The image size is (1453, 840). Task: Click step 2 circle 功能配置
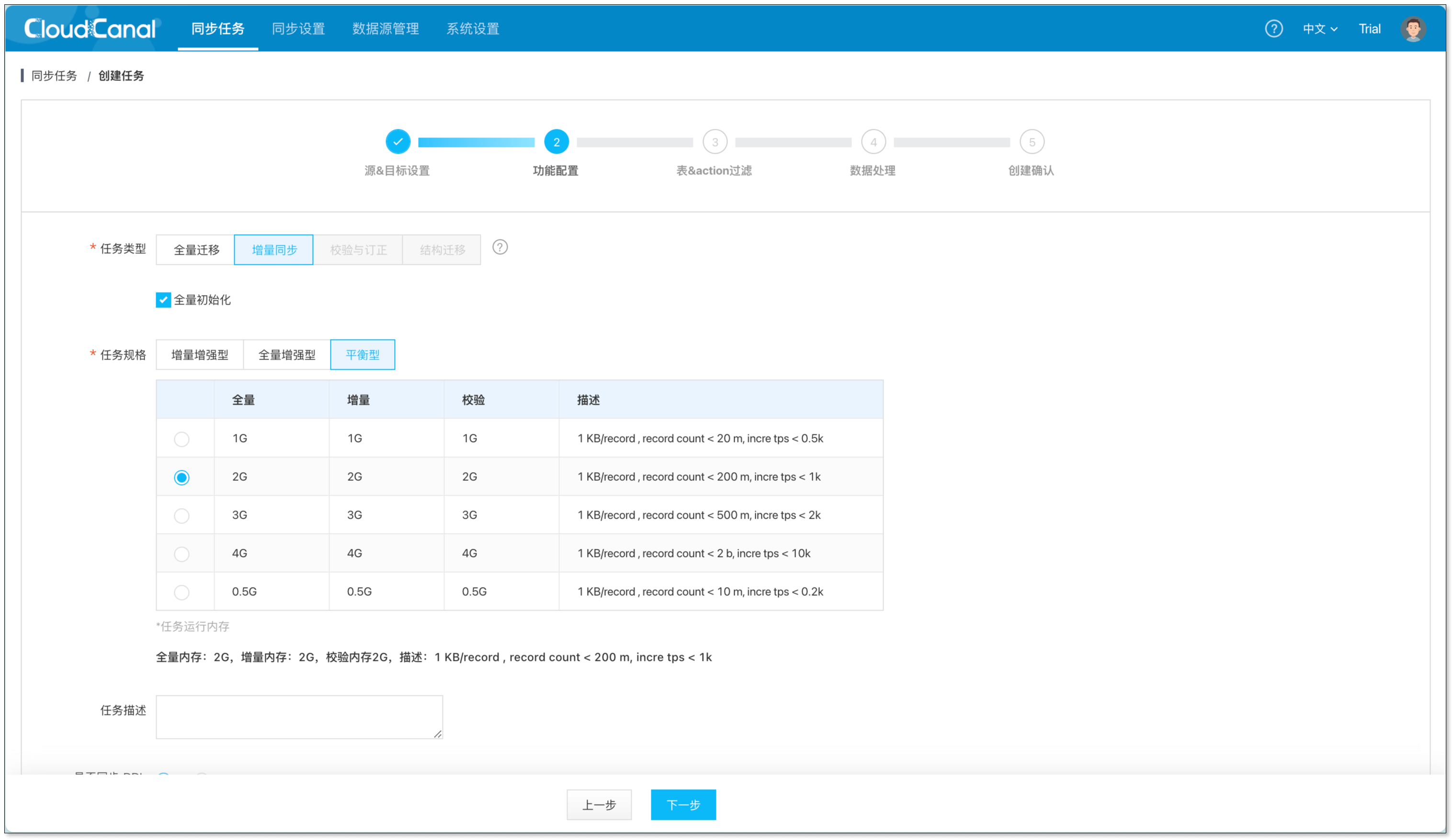(x=556, y=142)
